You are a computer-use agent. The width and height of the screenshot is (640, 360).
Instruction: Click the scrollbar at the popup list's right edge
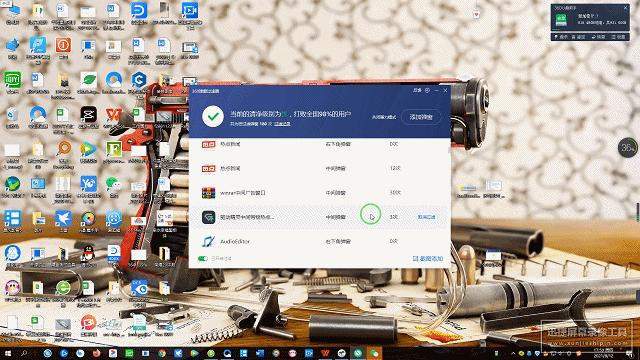[449, 150]
